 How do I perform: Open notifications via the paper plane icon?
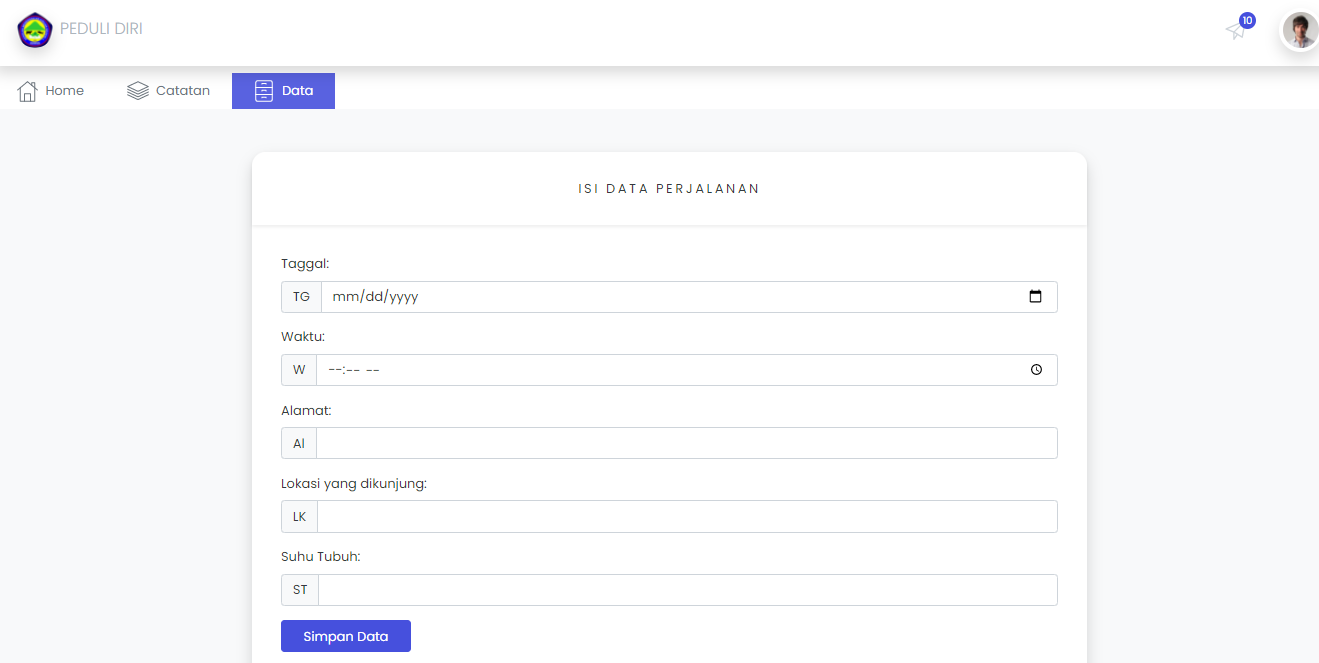1235,31
